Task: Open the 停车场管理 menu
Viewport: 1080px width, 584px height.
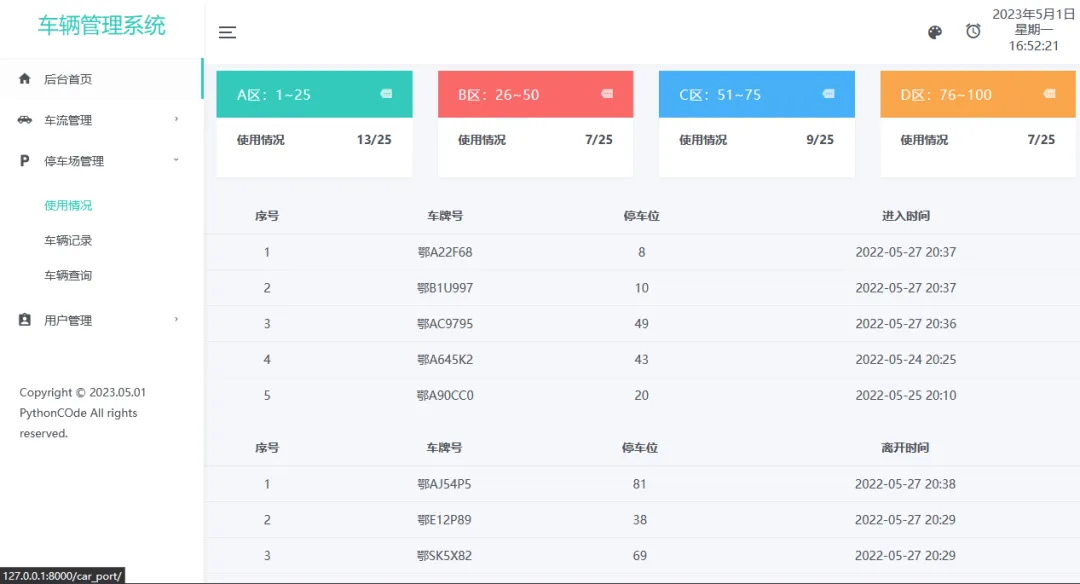Action: [x=74, y=161]
